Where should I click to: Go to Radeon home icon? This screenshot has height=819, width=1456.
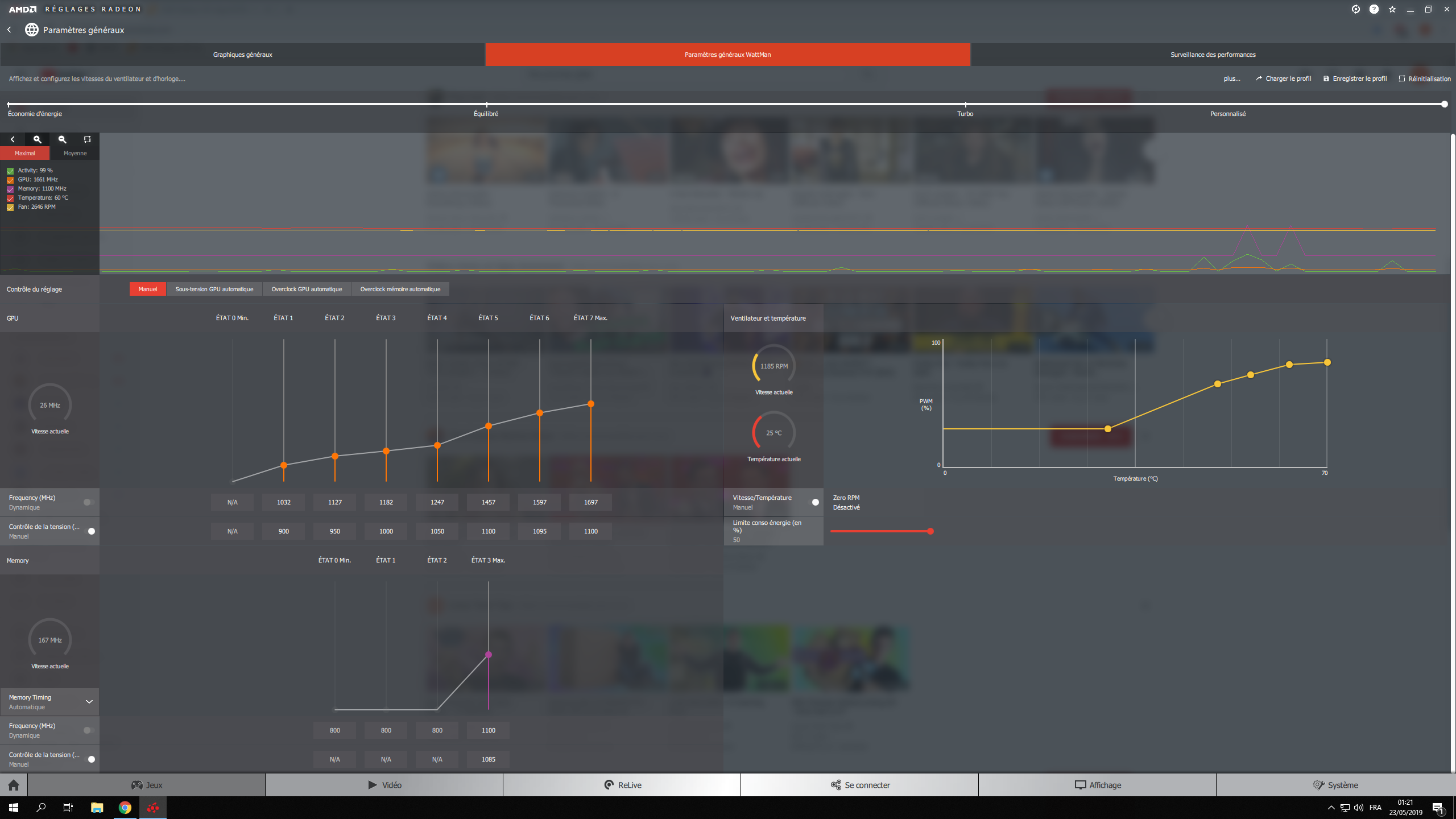point(14,785)
